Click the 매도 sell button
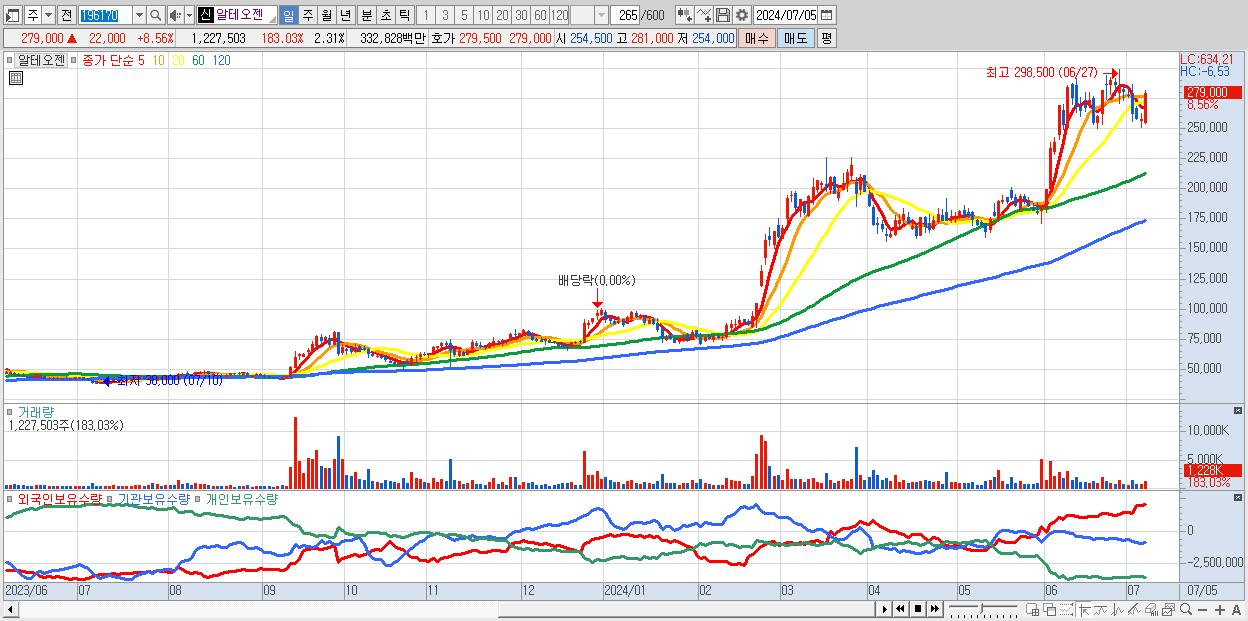Viewport: 1248px width, 621px height. tap(795, 38)
